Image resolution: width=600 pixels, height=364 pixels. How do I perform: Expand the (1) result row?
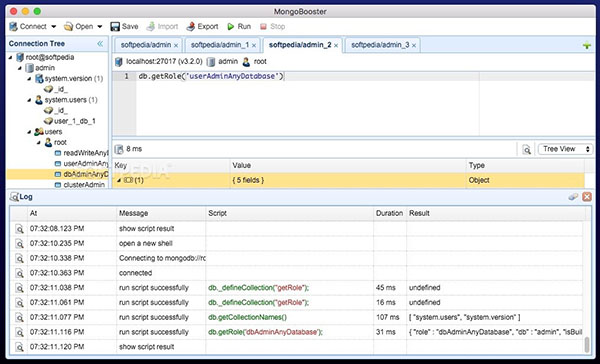coord(119,180)
